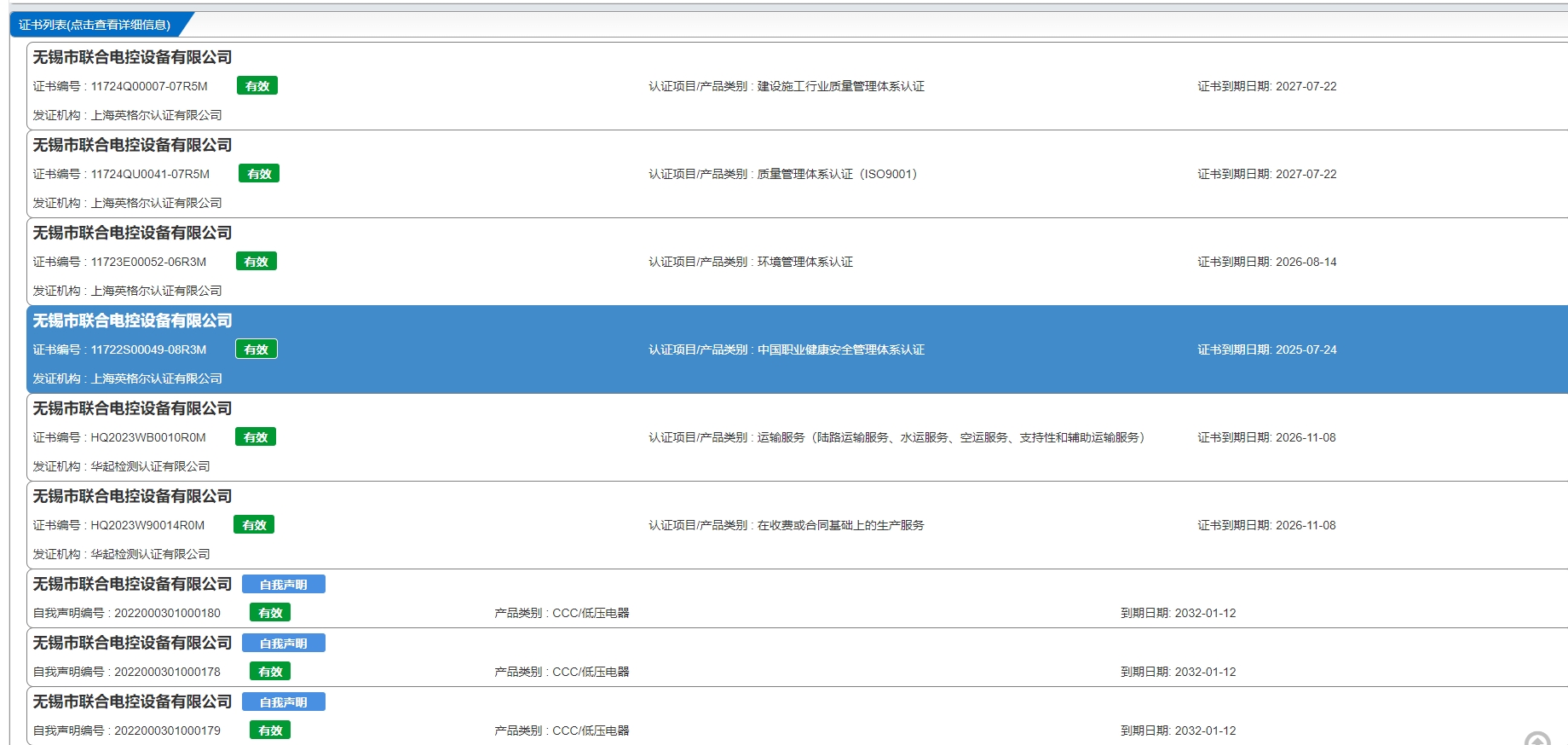Click the scroll-to-top arrow icon

(x=1538, y=738)
